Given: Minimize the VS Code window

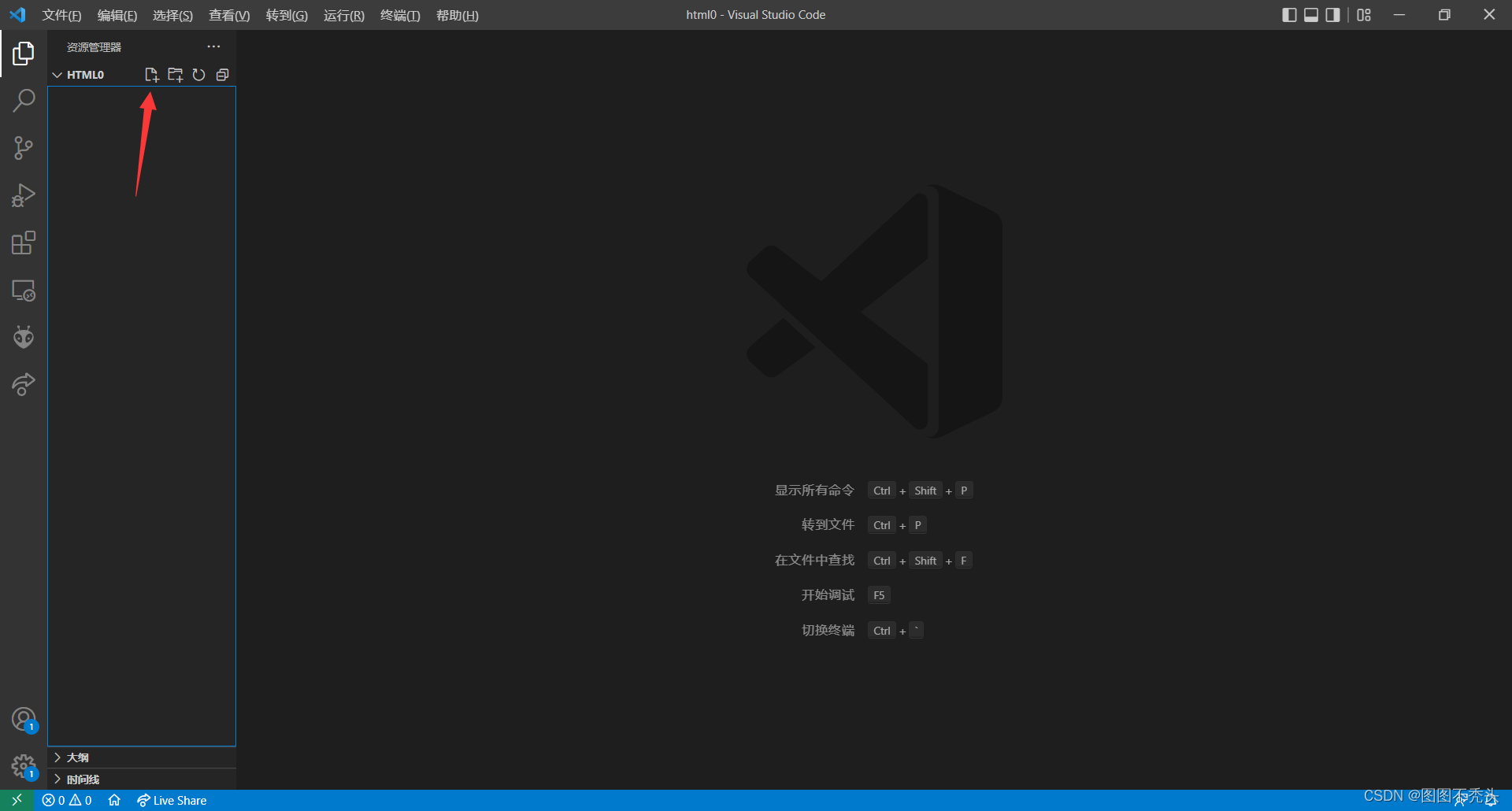Looking at the screenshot, I should [x=1399, y=15].
